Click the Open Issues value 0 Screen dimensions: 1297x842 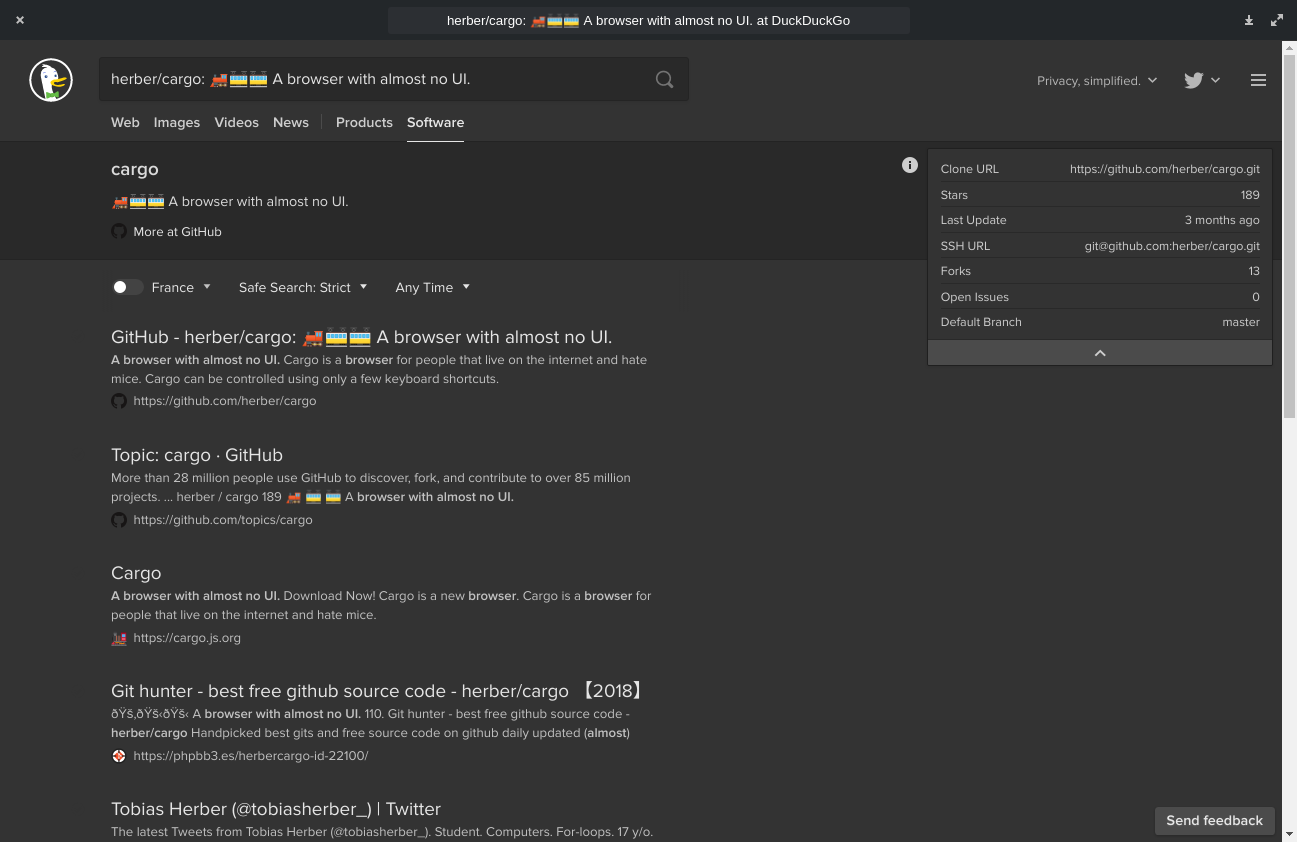coord(1256,297)
